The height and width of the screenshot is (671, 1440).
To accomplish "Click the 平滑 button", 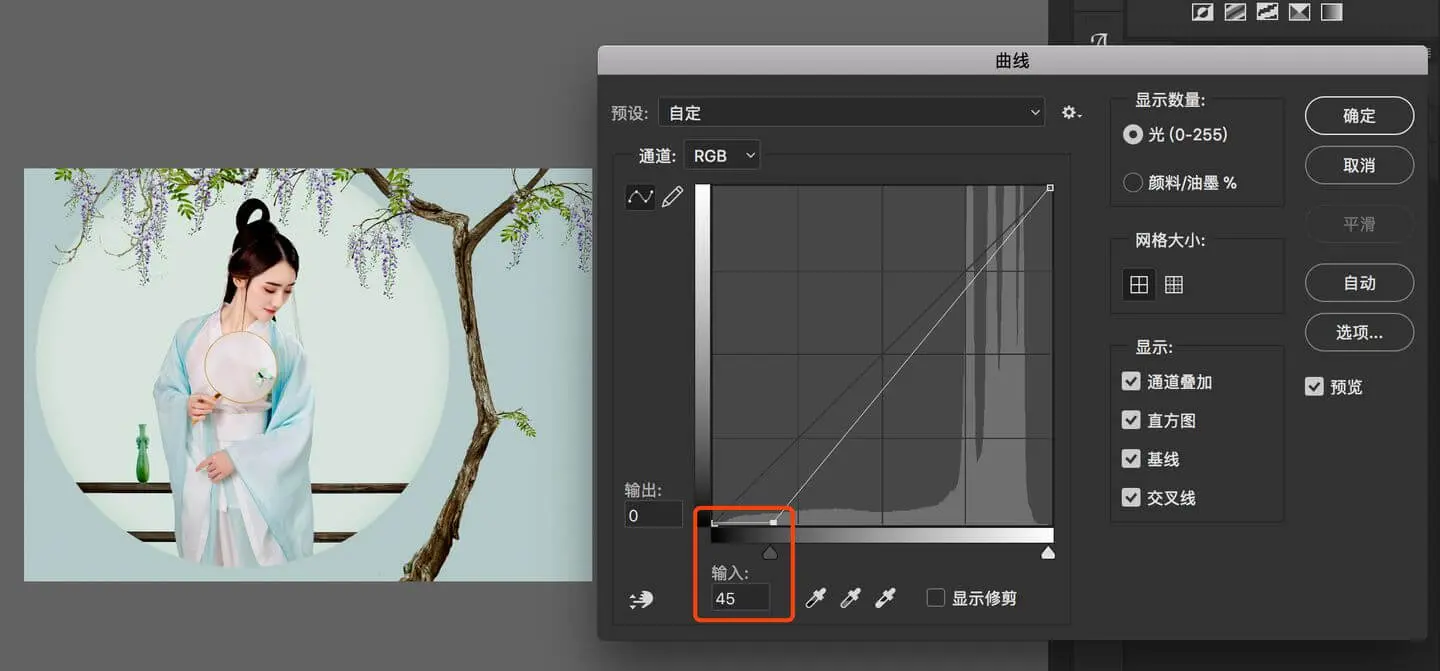I will pyautogui.click(x=1359, y=224).
